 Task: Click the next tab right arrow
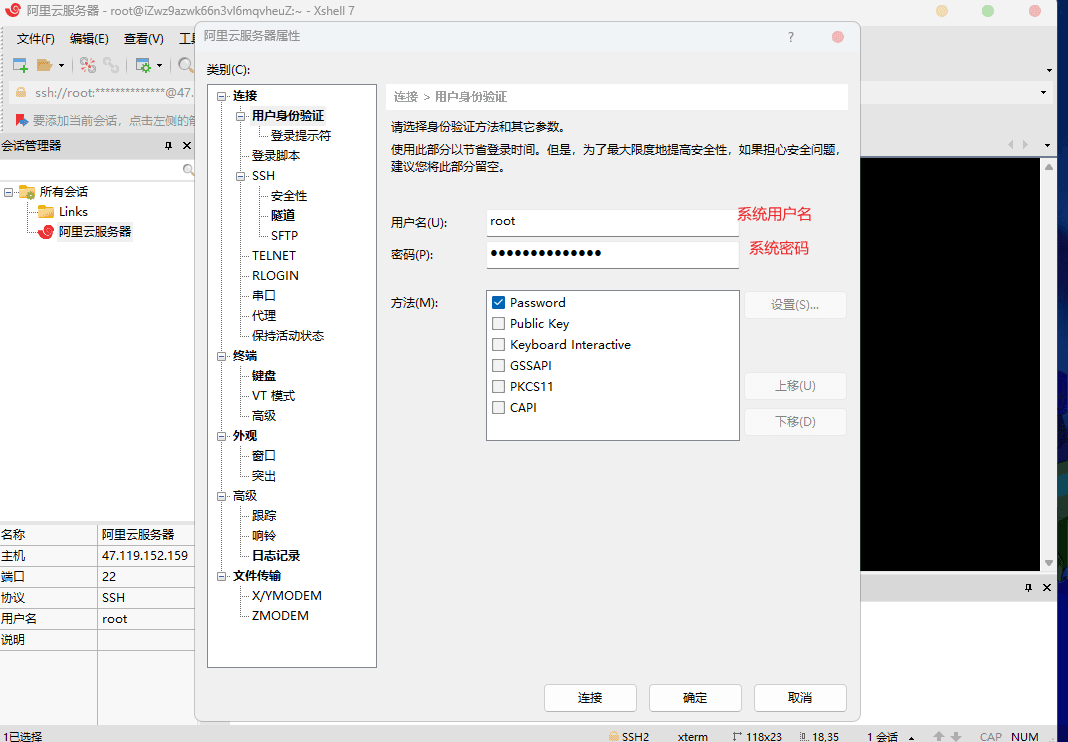pos(1025,144)
